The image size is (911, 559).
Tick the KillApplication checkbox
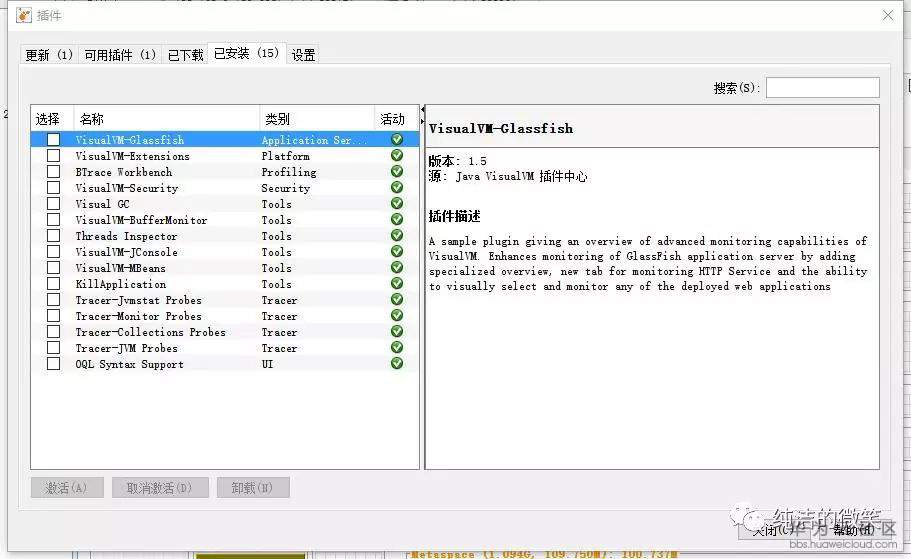pyautogui.click(x=53, y=284)
